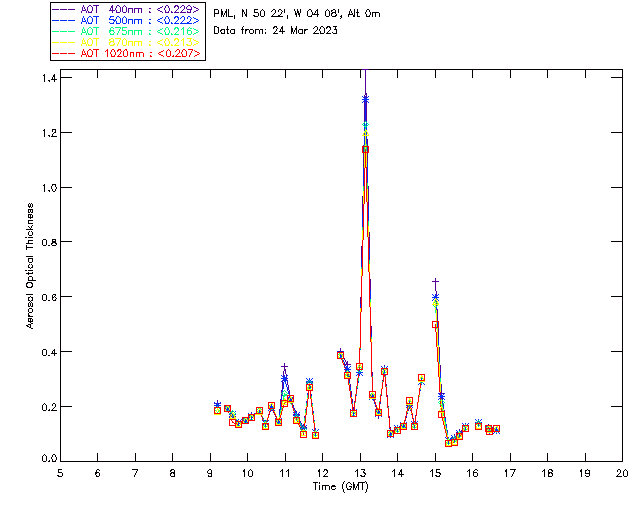Click the purple plus marker near 0.35 at 11h
This screenshot has height=512, width=640.
tap(284, 367)
